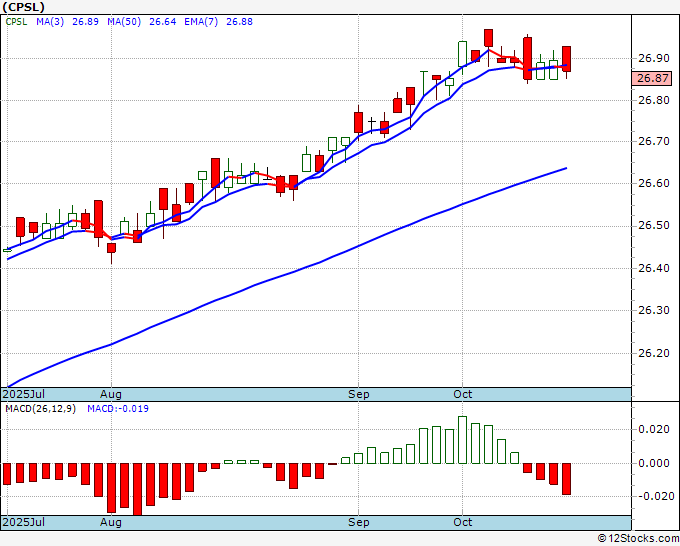Screen dimensions: 680x546
Task: Click the Aug label on price chart axis
Action: 111,394
